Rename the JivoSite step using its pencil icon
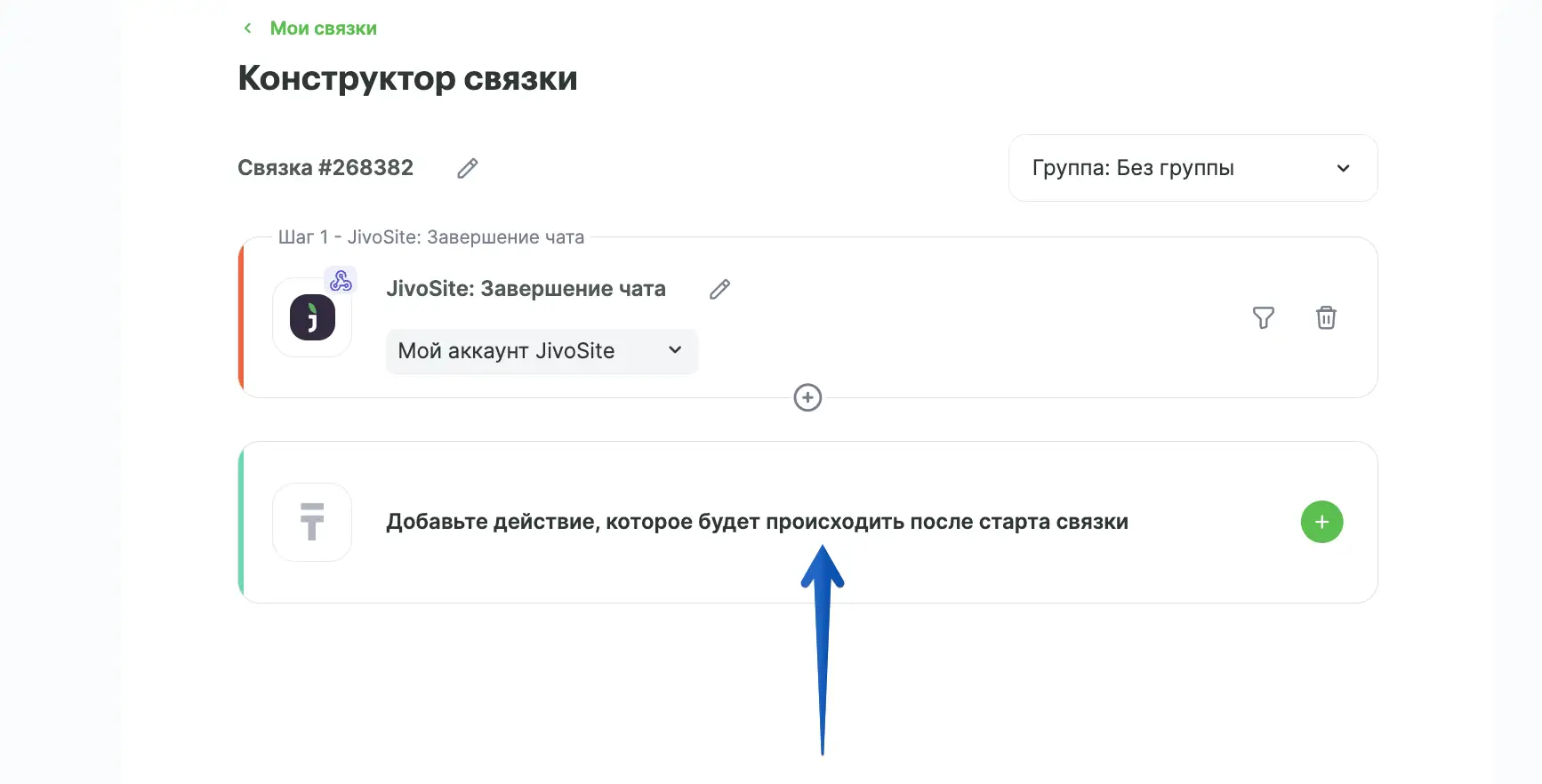This screenshot has height=784, width=1542. click(x=719, y=289)
